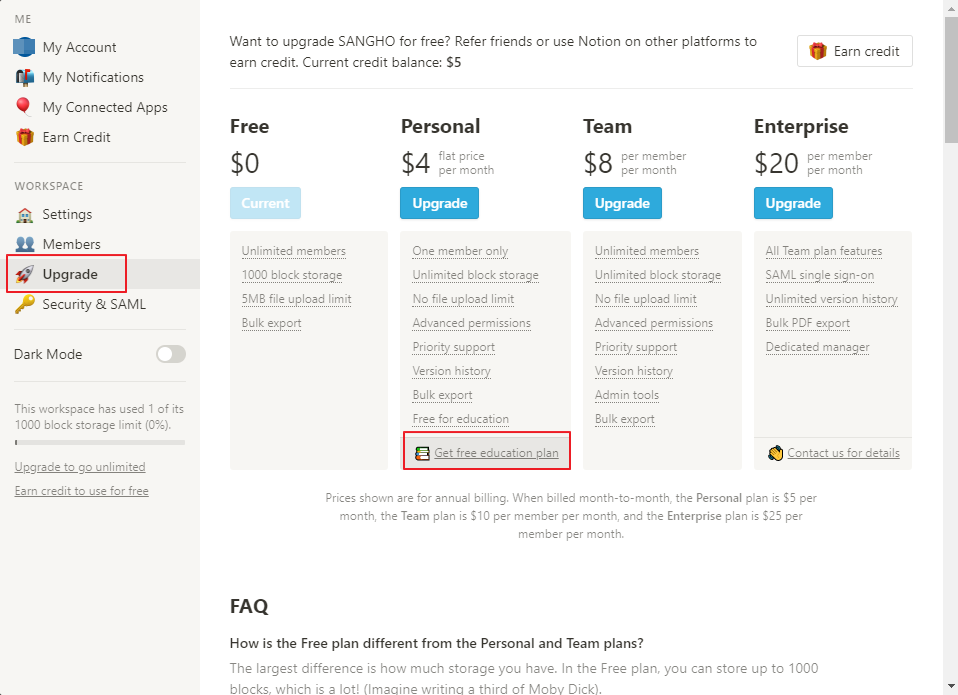Click One member only feature
Image resolution: width=958 pixels, height=695 pixels.
coord(460,251)
